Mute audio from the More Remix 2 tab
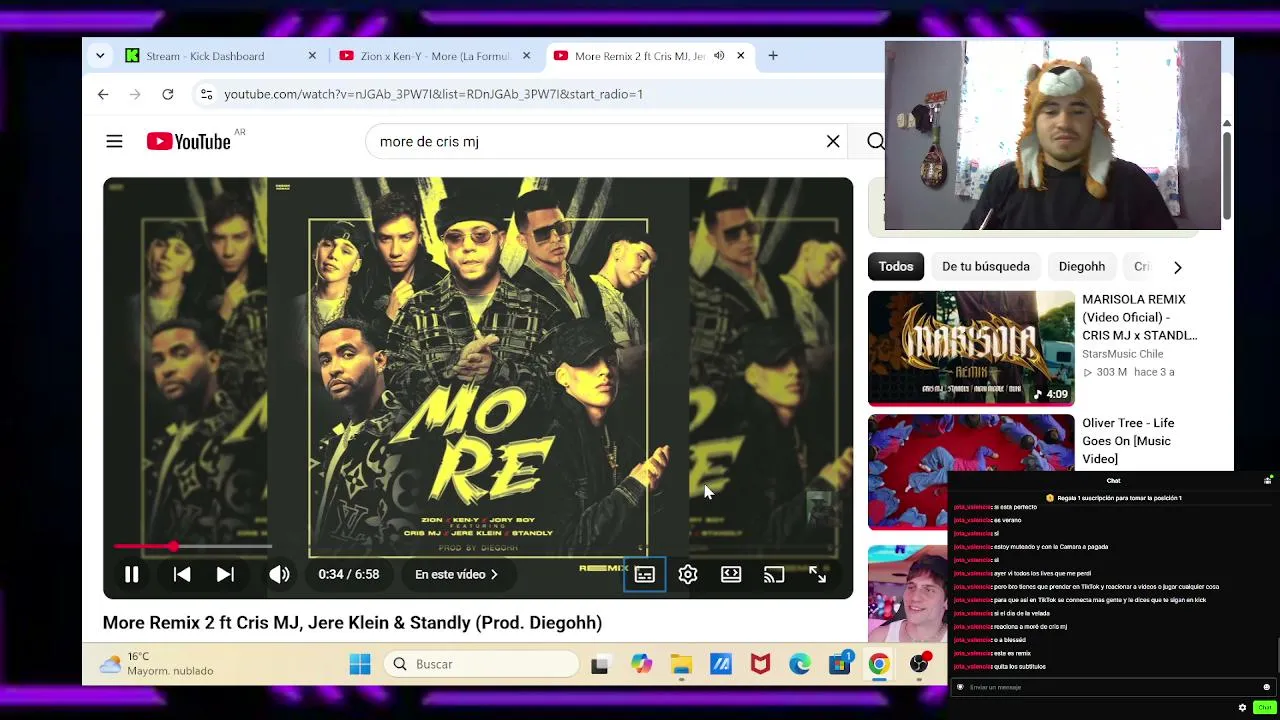 (x=719, y=56)
